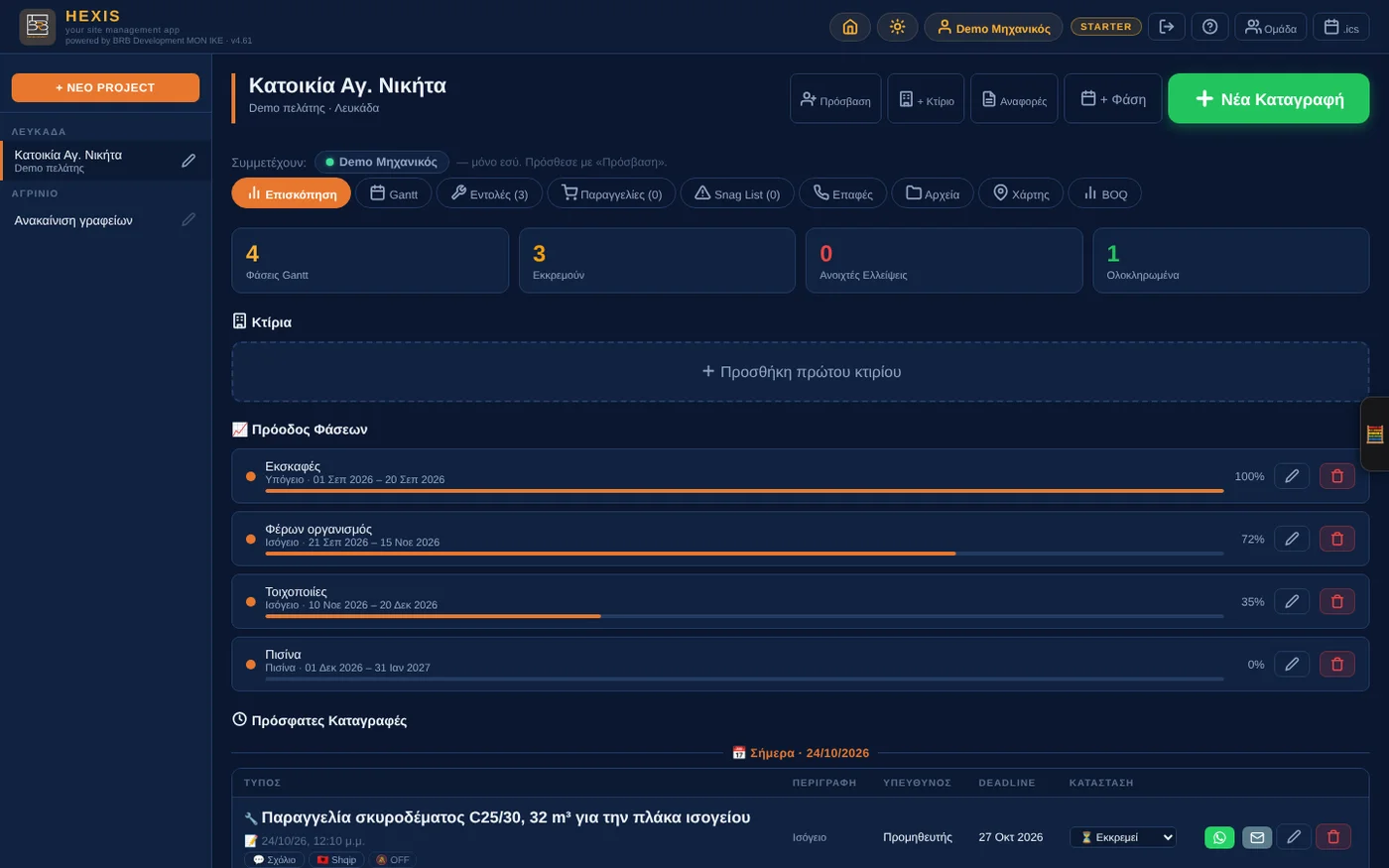Edit Ανακαίνιση γραφείων project pencil icon

pos(189,219)
